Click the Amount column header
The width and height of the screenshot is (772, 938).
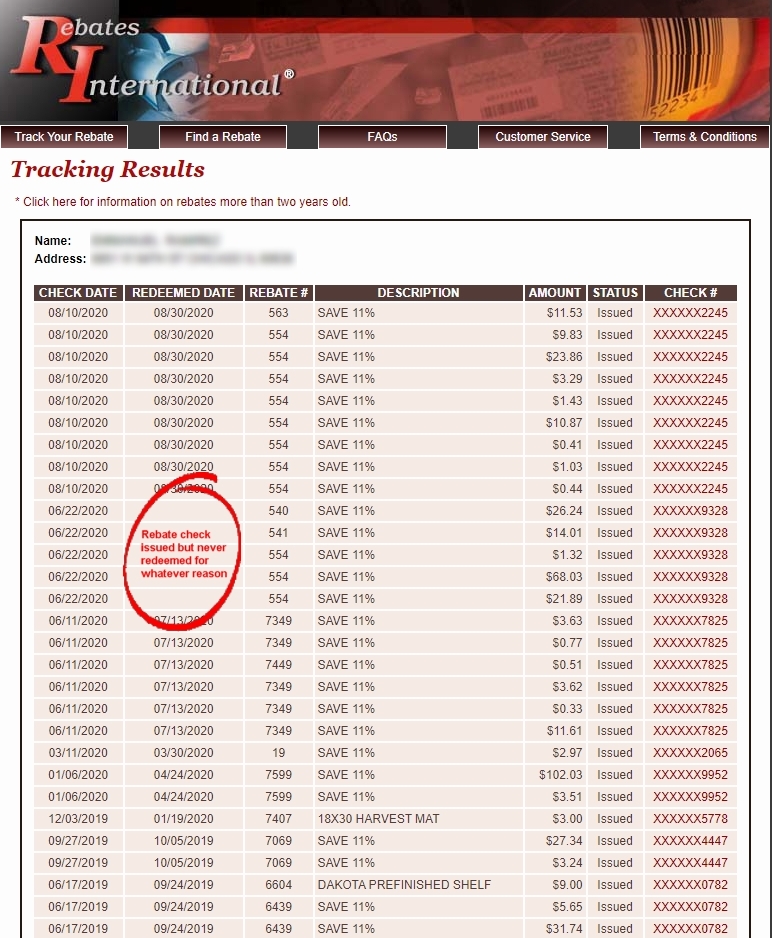click(x=555, y=293)
